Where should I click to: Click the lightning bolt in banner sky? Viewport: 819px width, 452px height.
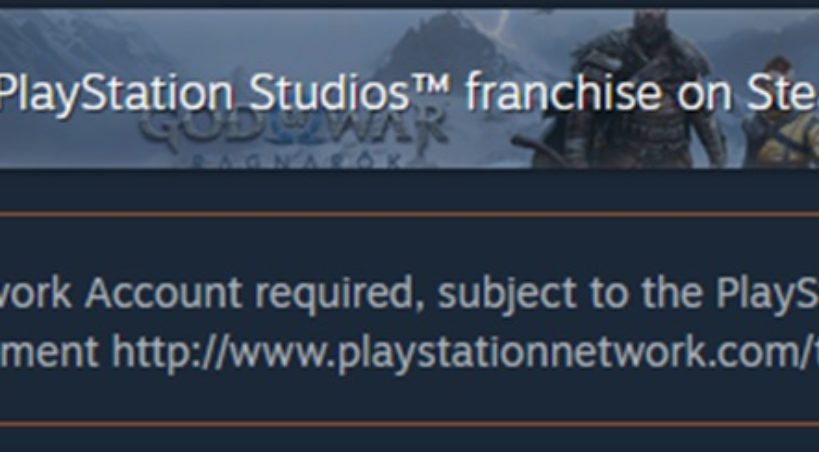(502, 24)
